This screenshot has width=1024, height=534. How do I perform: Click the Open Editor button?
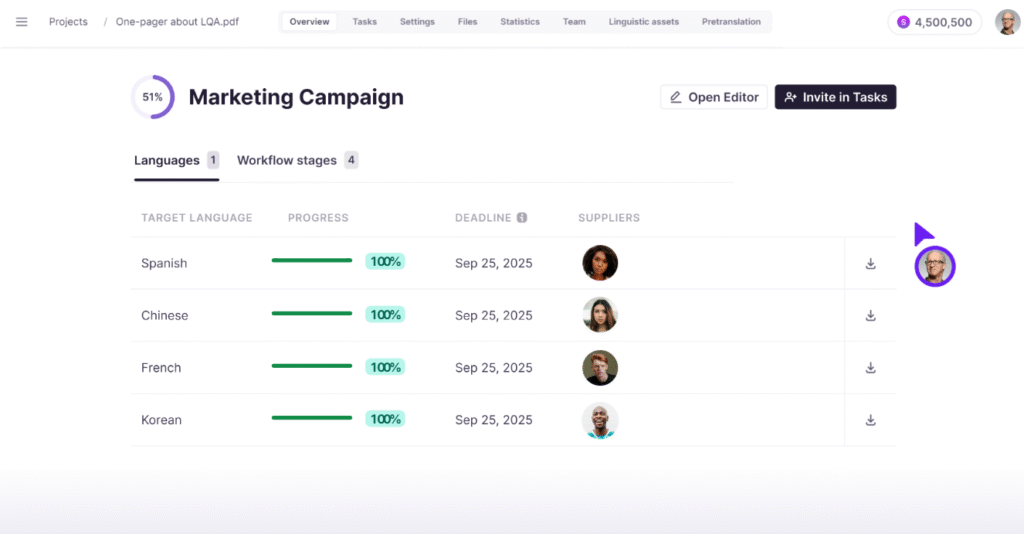(714, 97)
